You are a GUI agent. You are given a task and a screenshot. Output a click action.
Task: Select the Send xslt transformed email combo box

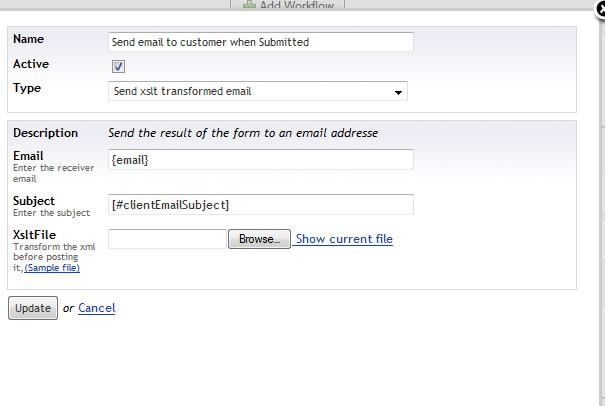(258, 91)
